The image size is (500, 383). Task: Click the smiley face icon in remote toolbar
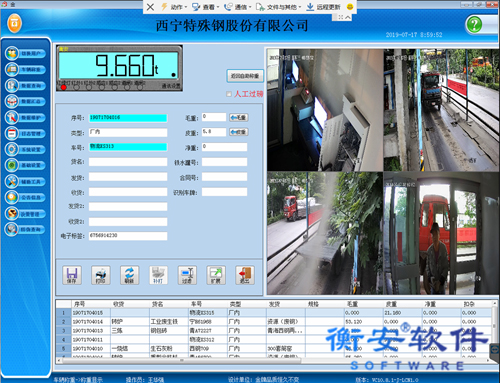pyautogui.click(x=350, y=7)
